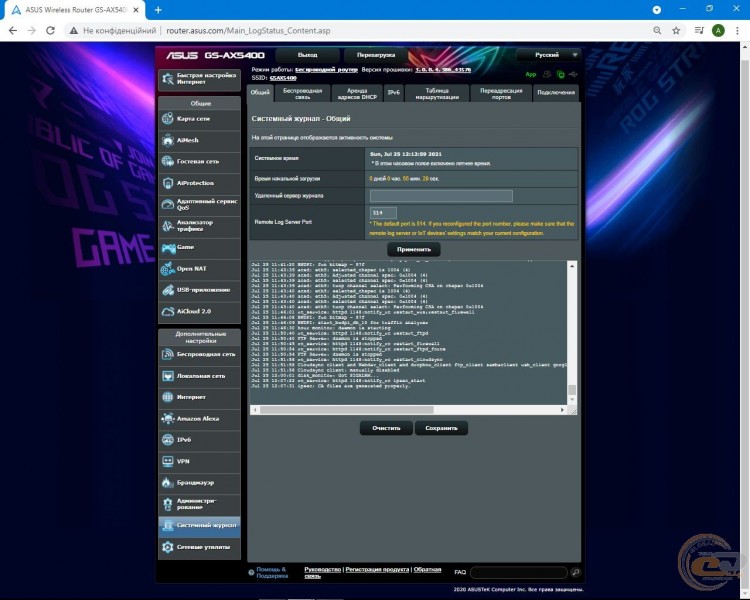Open the Руководство manual link
This screenshot has height=600, width=750.
tap(323, 569)
